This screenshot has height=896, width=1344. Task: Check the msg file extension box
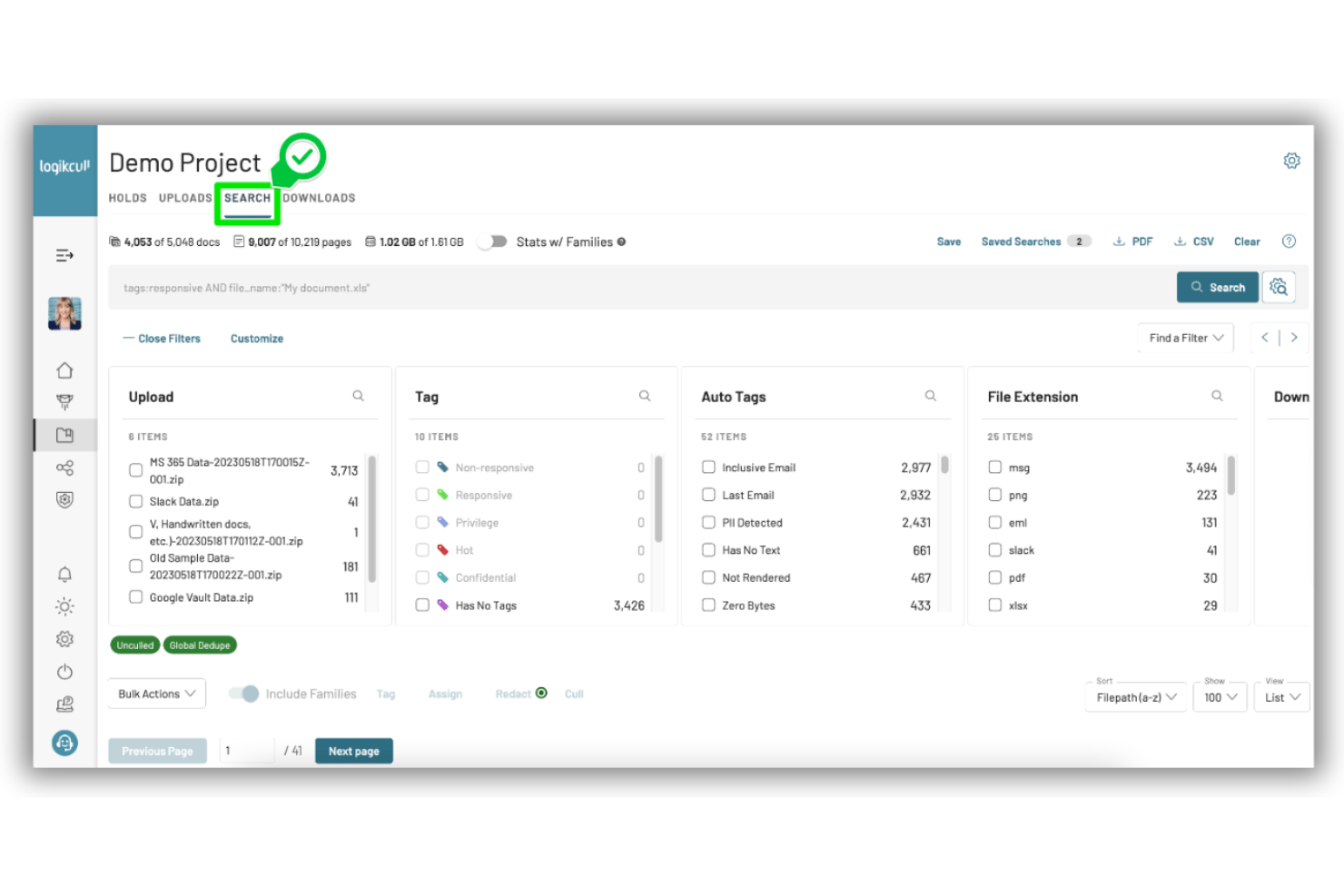995,468
